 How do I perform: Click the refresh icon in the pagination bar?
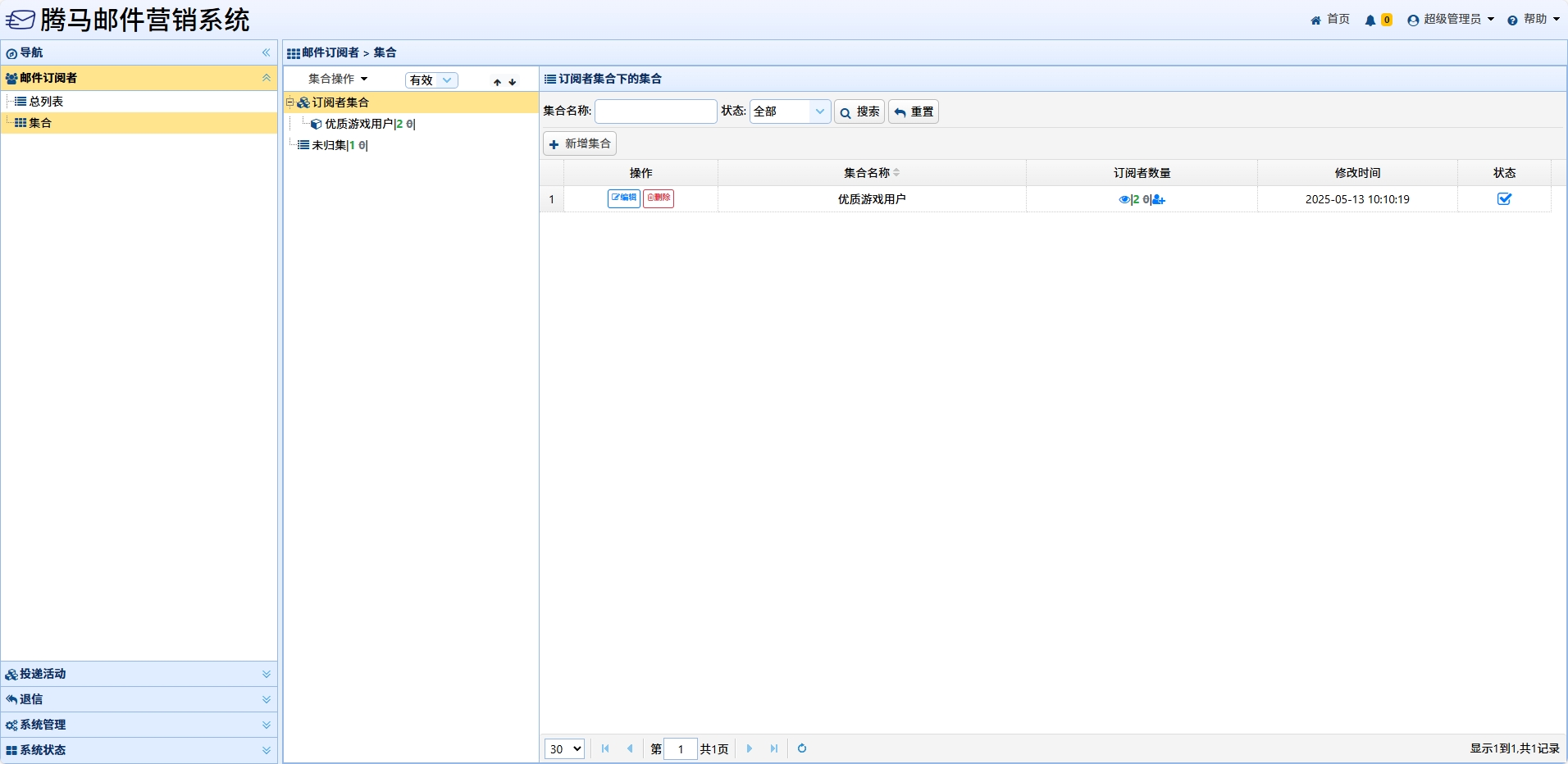[802, 748]
